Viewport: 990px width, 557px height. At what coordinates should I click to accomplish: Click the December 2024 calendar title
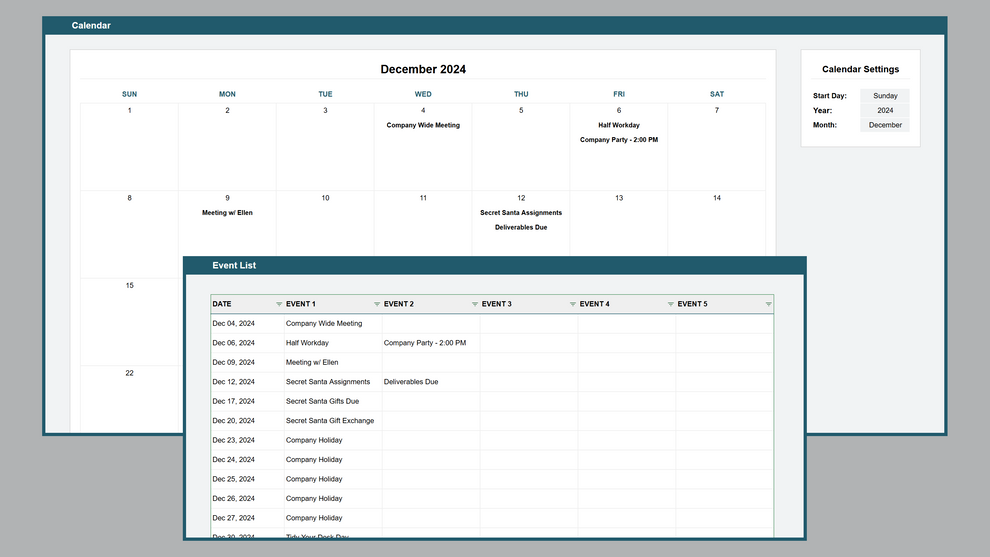(423, 69)
